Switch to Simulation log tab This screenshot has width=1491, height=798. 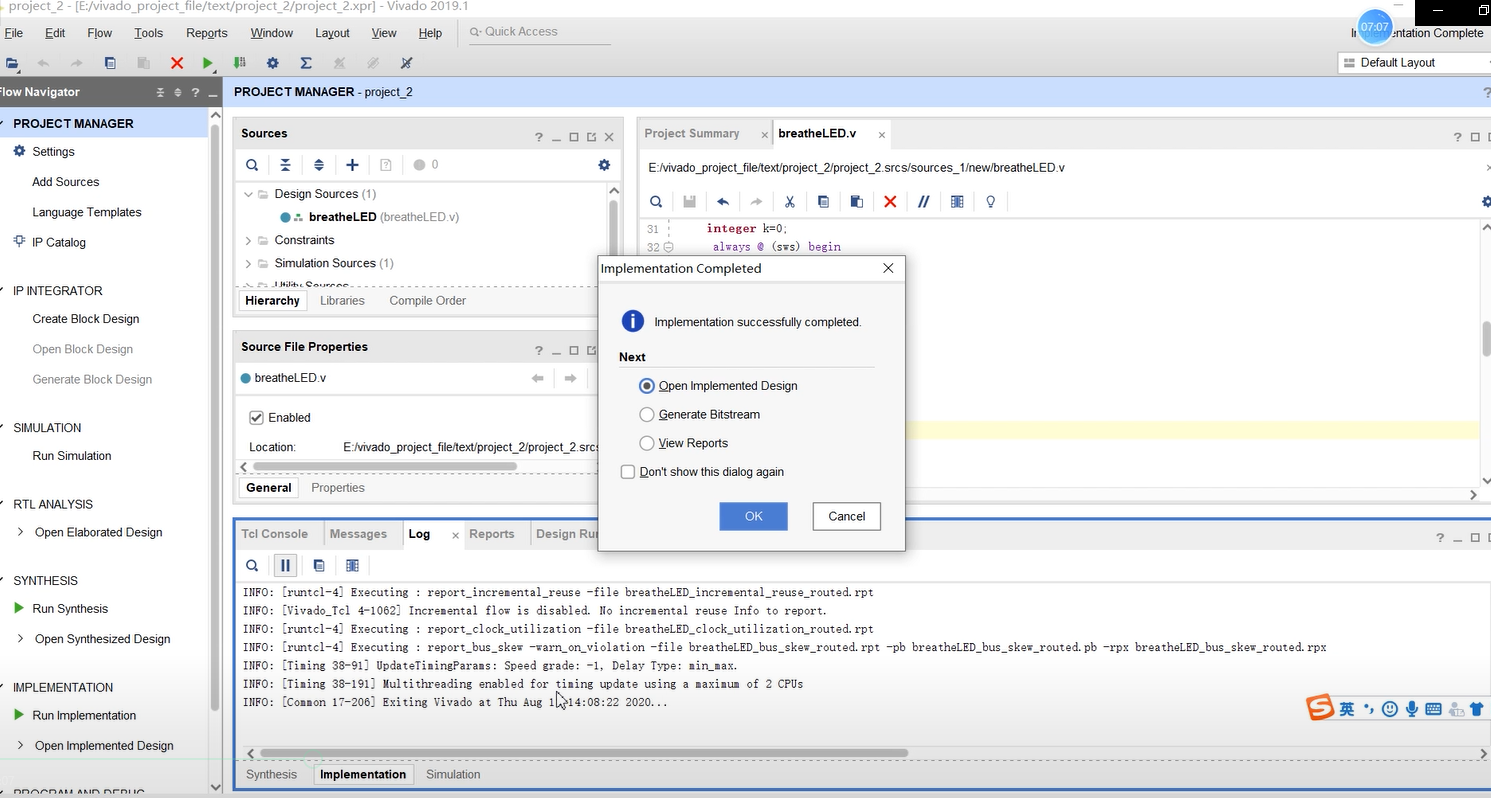pyautogui.click(x=453, y=775)
